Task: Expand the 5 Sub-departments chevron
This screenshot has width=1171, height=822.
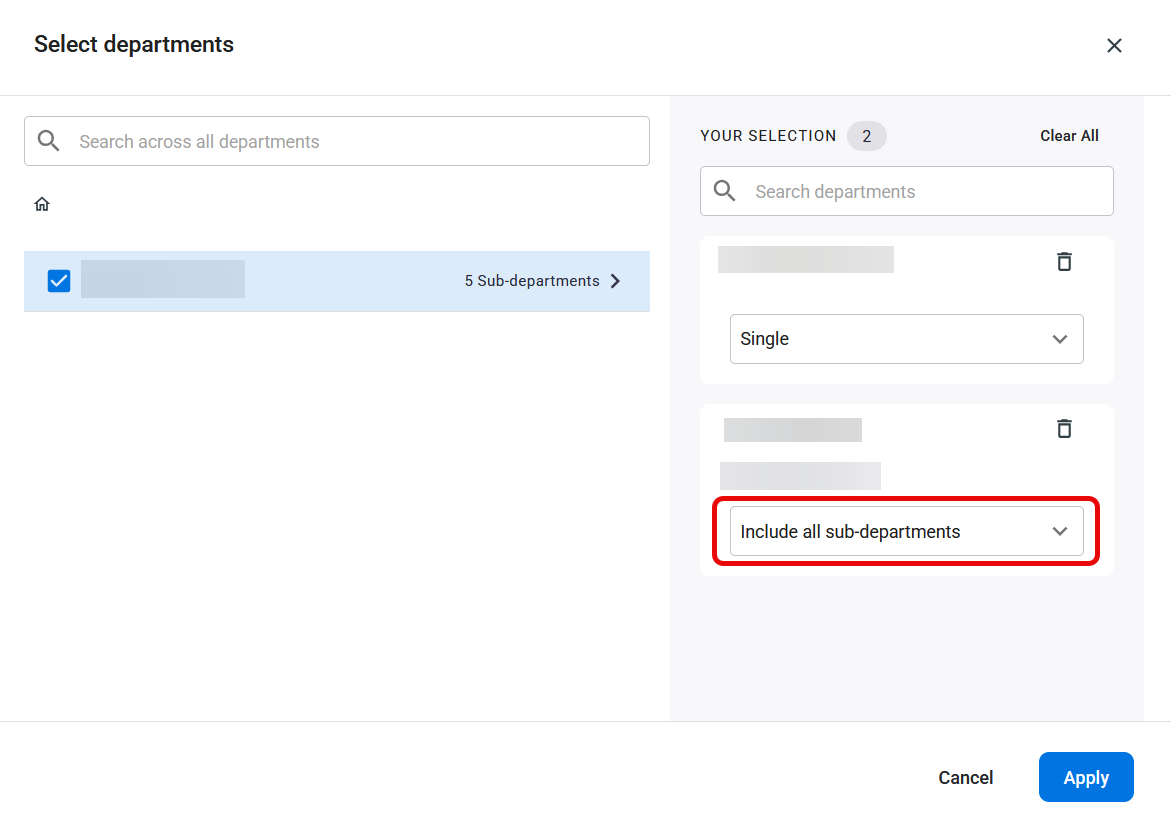Action: [615, 281]
